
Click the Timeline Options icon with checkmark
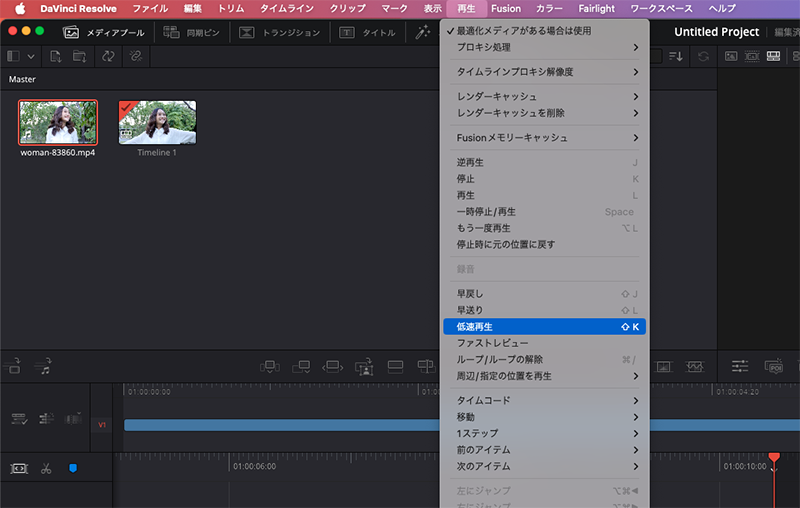pyautogui.click(x=19, y=419)
